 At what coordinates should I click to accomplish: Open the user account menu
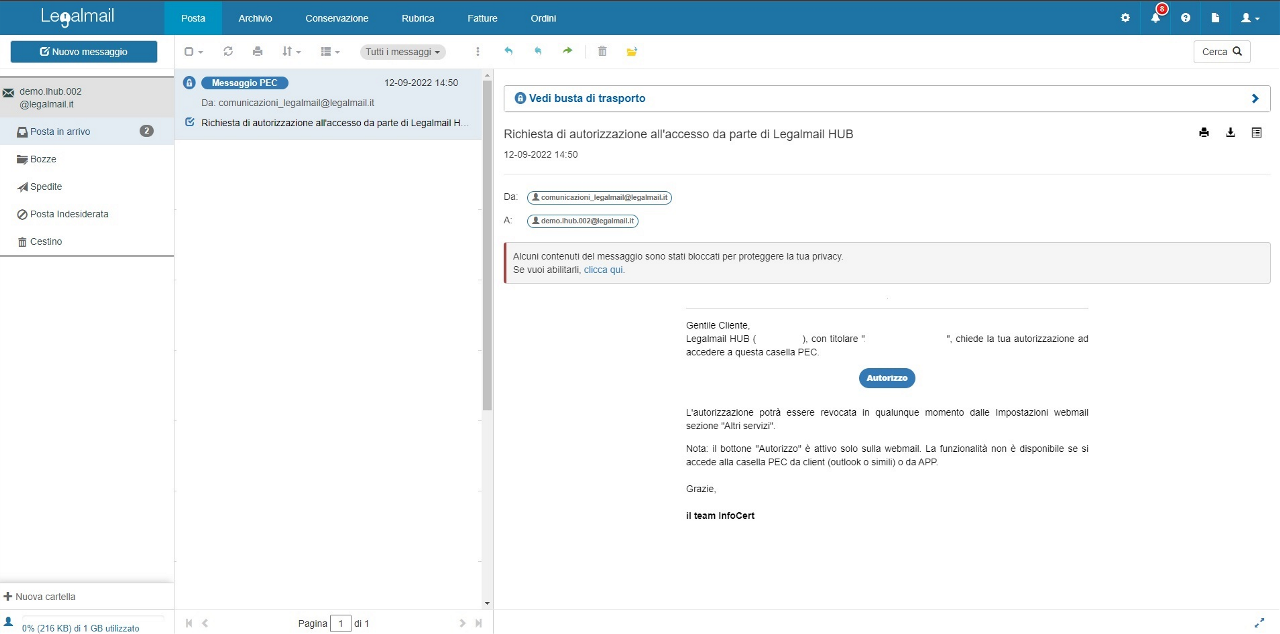[1249, 18]
